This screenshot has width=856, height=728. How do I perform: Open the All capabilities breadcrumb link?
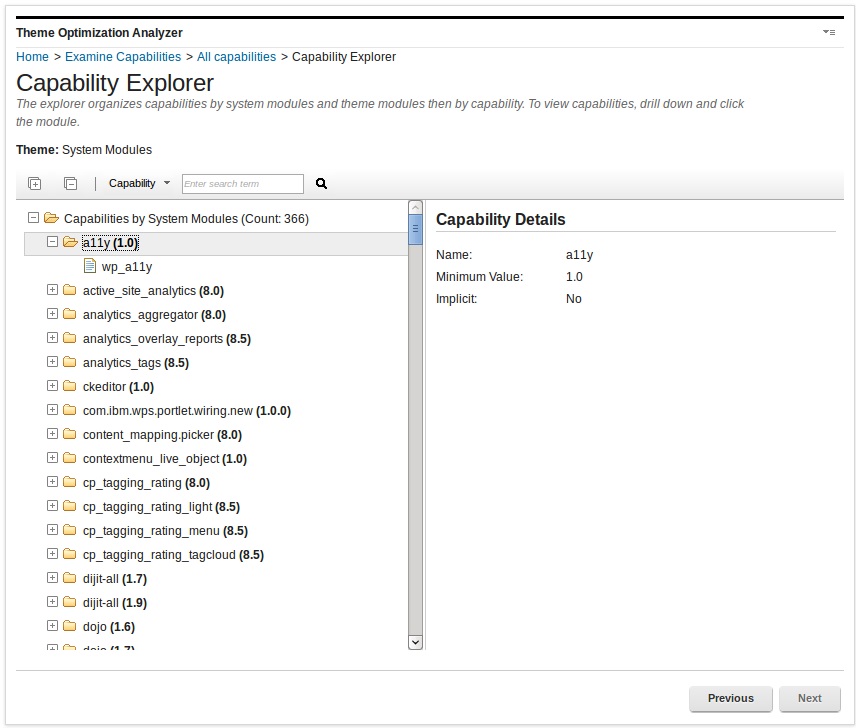(x=236, y=57)
